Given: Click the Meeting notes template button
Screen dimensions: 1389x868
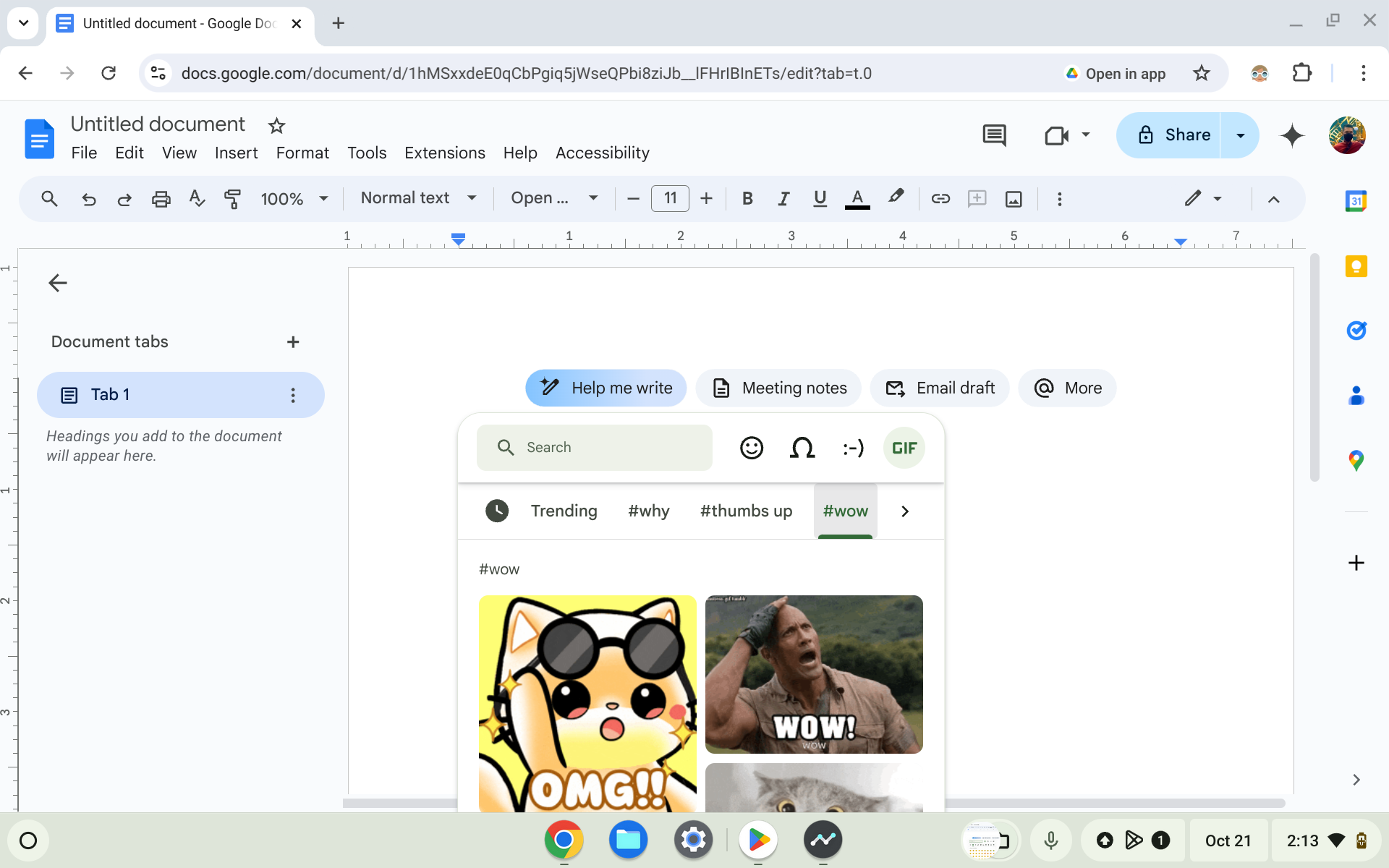Looking at the screenshot, I should coord(778,388).
